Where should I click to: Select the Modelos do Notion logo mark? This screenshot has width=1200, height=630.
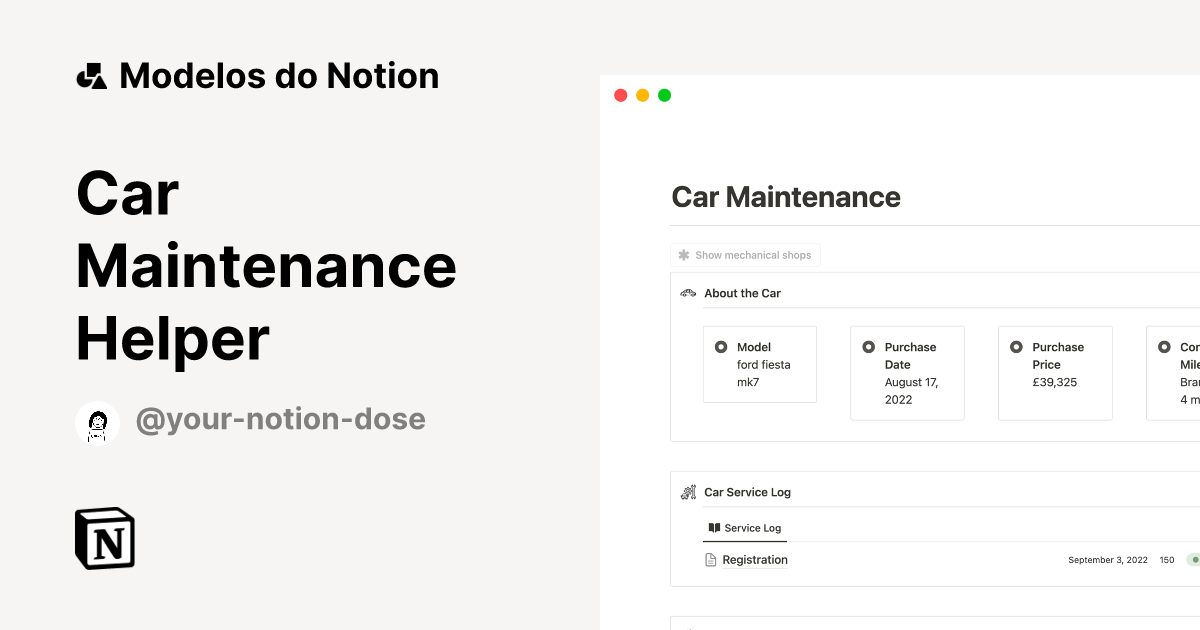coord(91,74)
